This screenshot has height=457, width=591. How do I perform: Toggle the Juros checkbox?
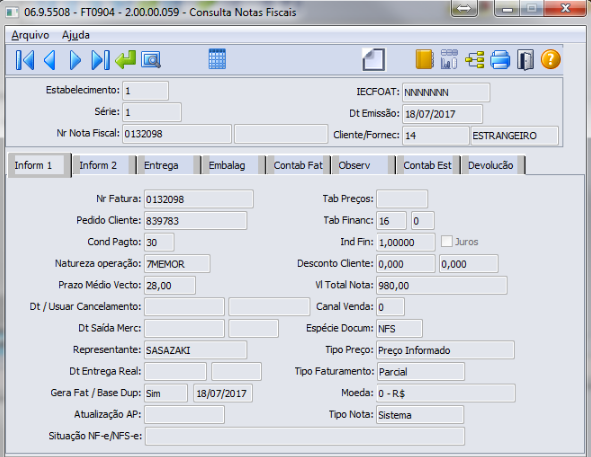click(x=447, y=241)
